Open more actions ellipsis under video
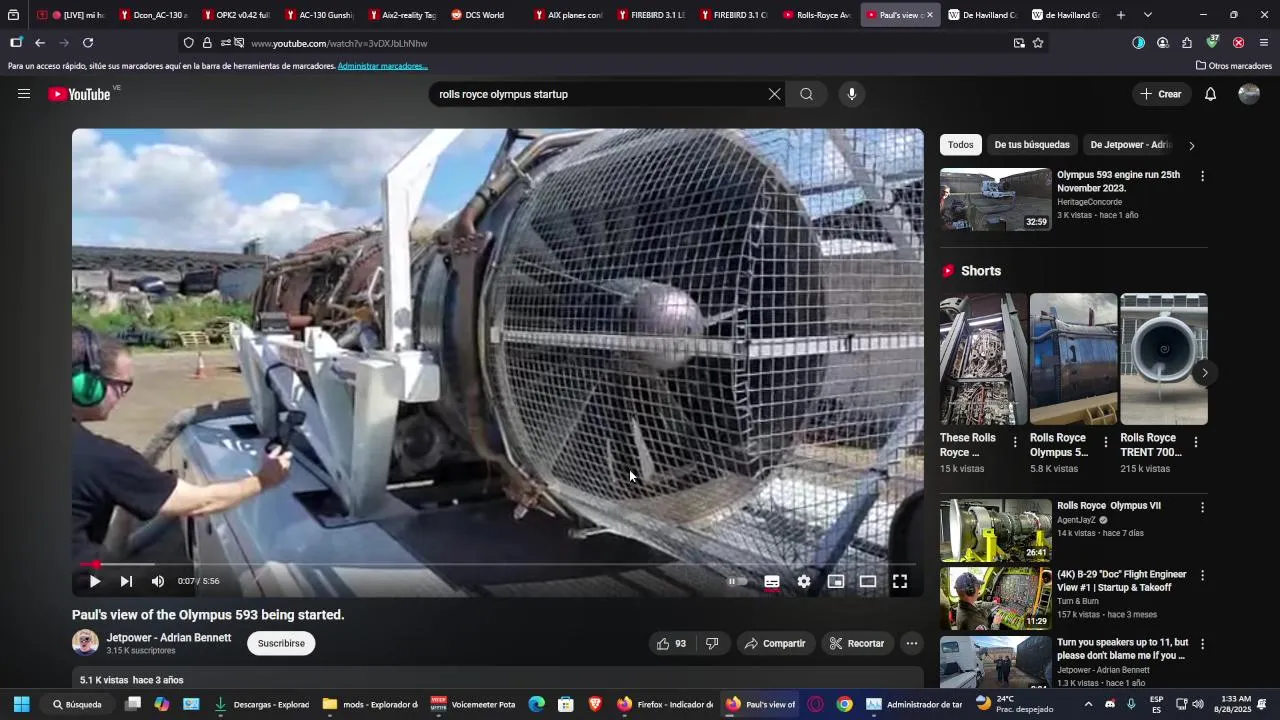1280x720 pixels. pyautogui.click(x=911, y=643)
